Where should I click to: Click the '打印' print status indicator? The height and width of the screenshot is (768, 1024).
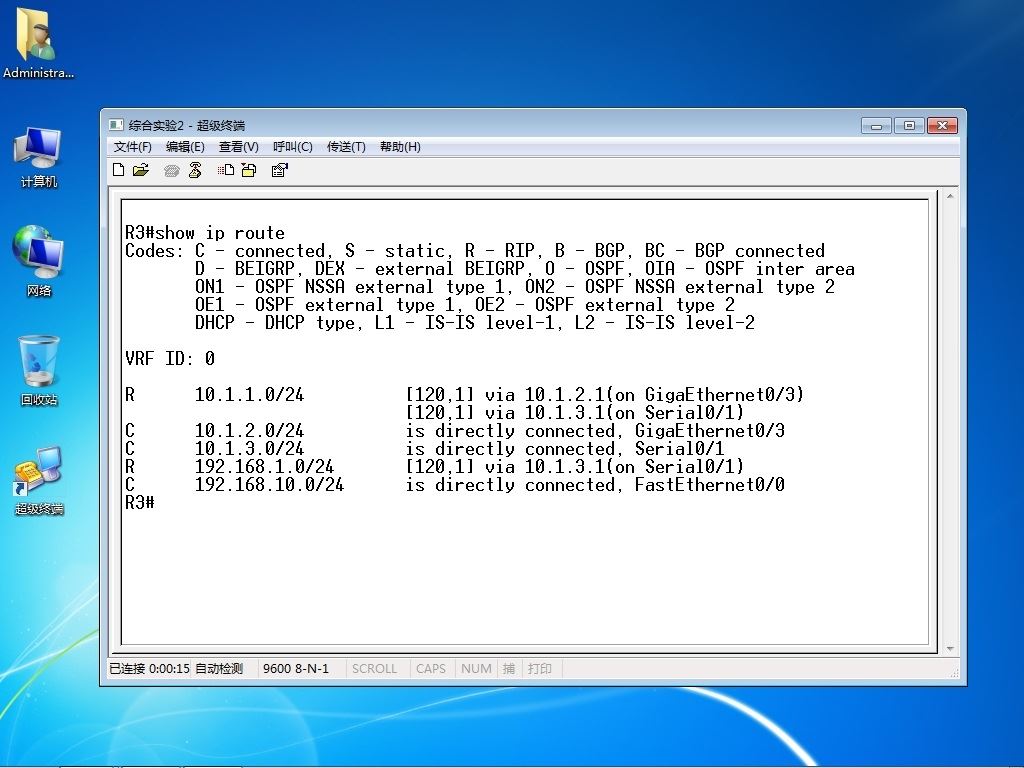pos(539,669)
